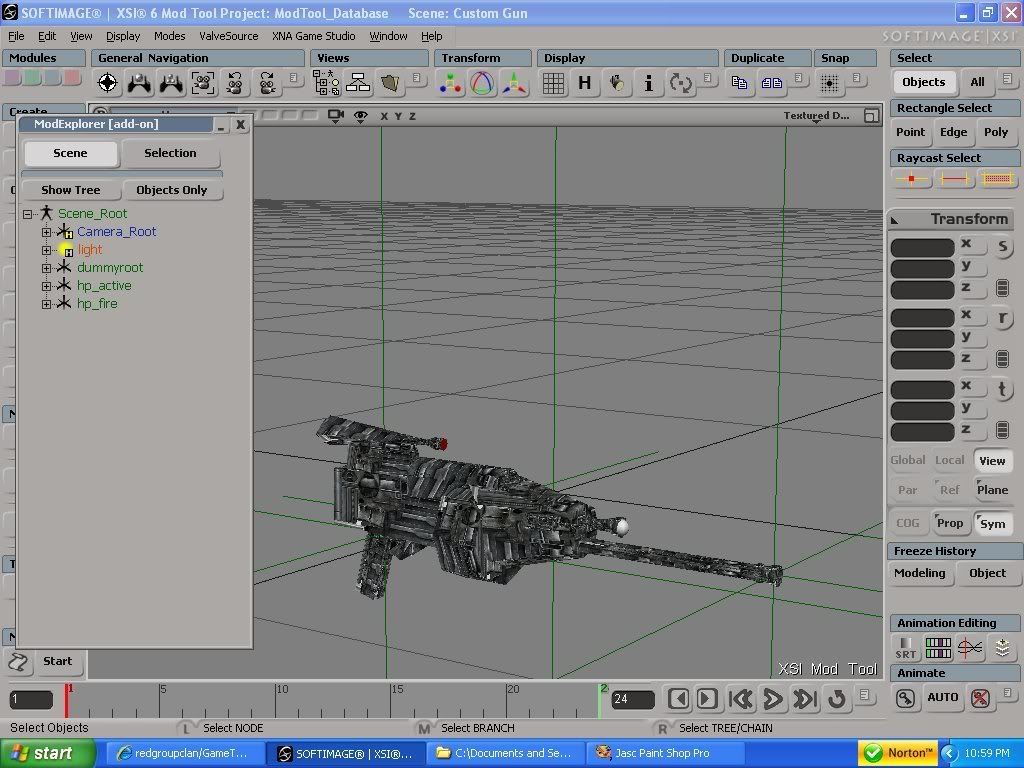Open the Modes menu
Image resolution: width=1024 pixels, height=768 pixels.
pyautogui.click(x=169, y=36)
